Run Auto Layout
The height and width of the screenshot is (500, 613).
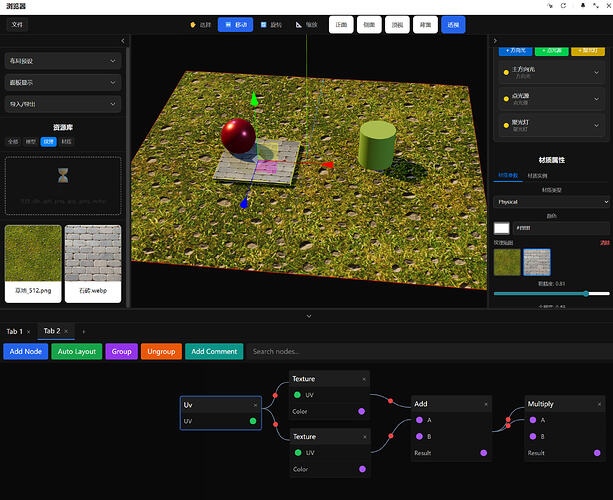pyautogui.click(x=77, y=351)
